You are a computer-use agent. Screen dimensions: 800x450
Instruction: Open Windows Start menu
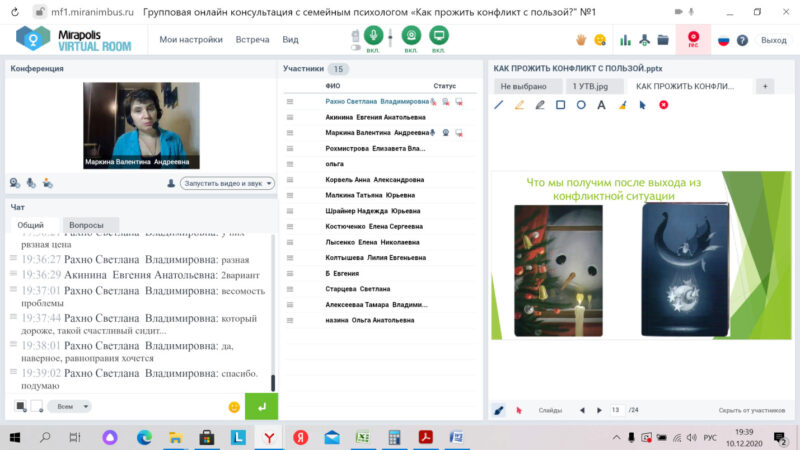pos(15,437)
